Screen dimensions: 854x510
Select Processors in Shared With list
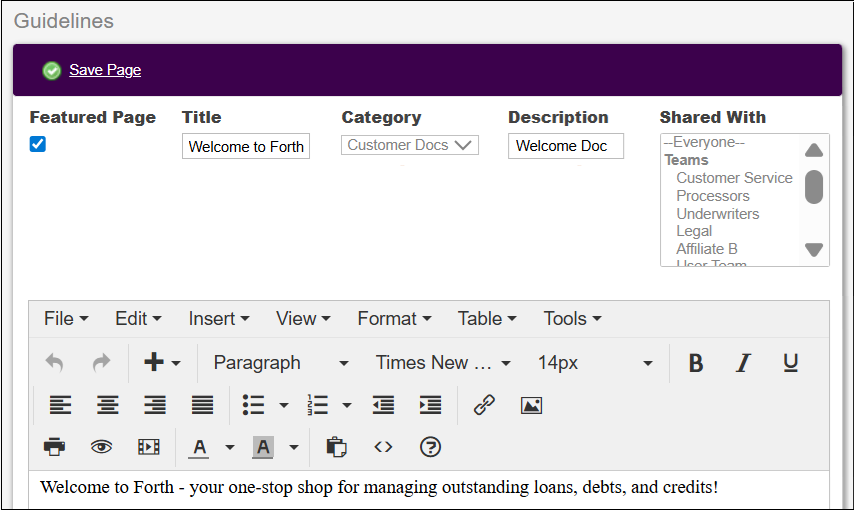click(712, 196)
